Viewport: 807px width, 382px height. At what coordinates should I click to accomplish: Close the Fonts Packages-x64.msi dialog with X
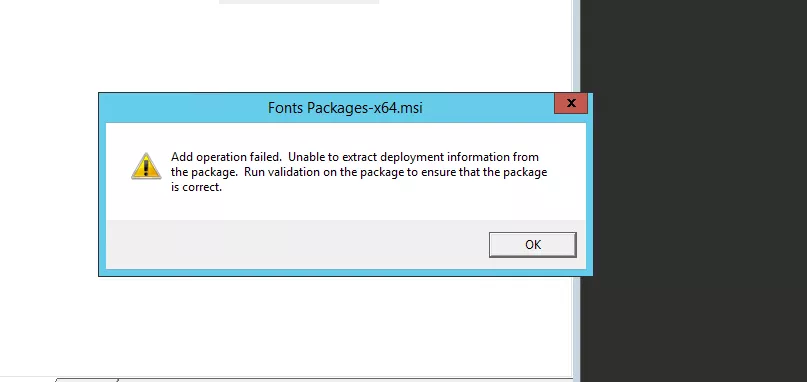[571, 103]
